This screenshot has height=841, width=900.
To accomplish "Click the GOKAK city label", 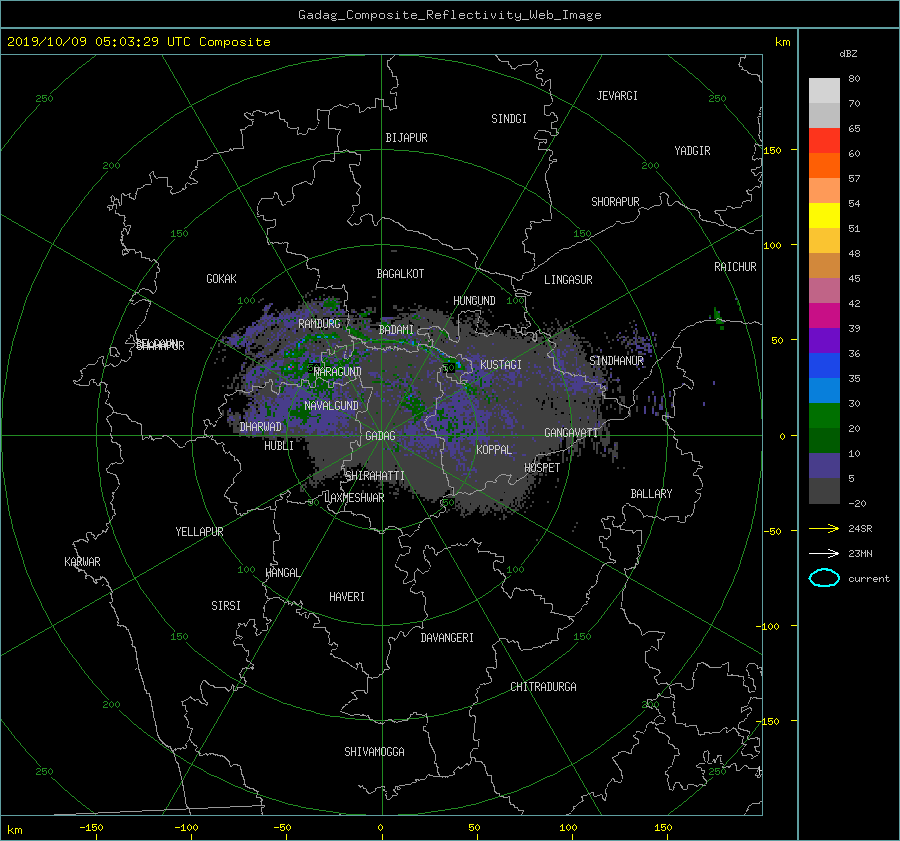I will pos(221,279).
